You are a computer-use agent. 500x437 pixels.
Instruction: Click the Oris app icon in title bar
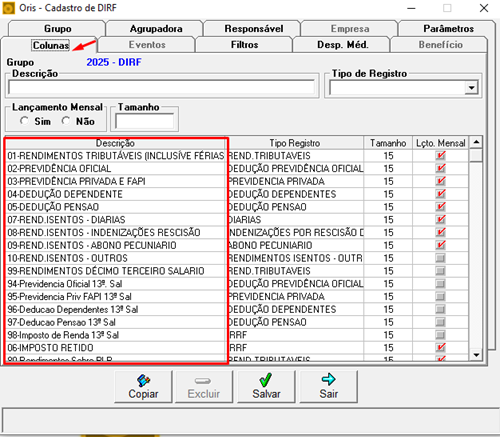coord(8,8)
